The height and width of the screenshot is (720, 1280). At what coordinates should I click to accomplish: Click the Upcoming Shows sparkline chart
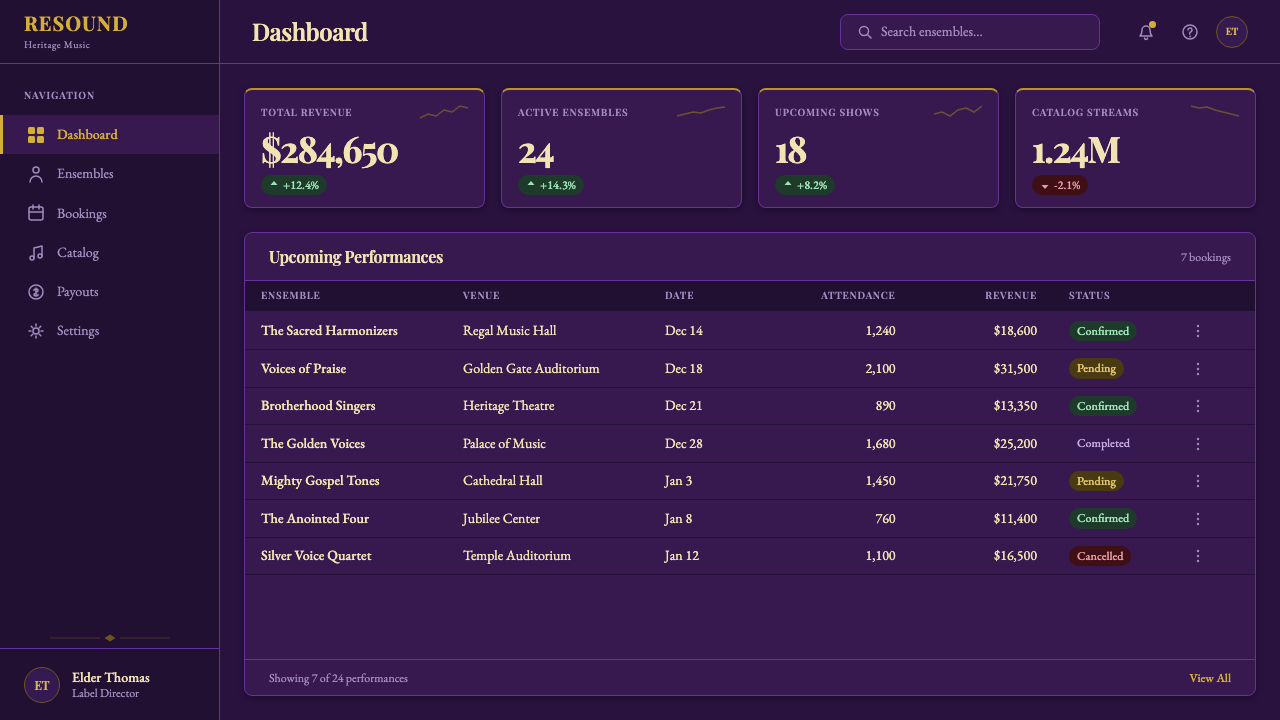coord(958,112)
